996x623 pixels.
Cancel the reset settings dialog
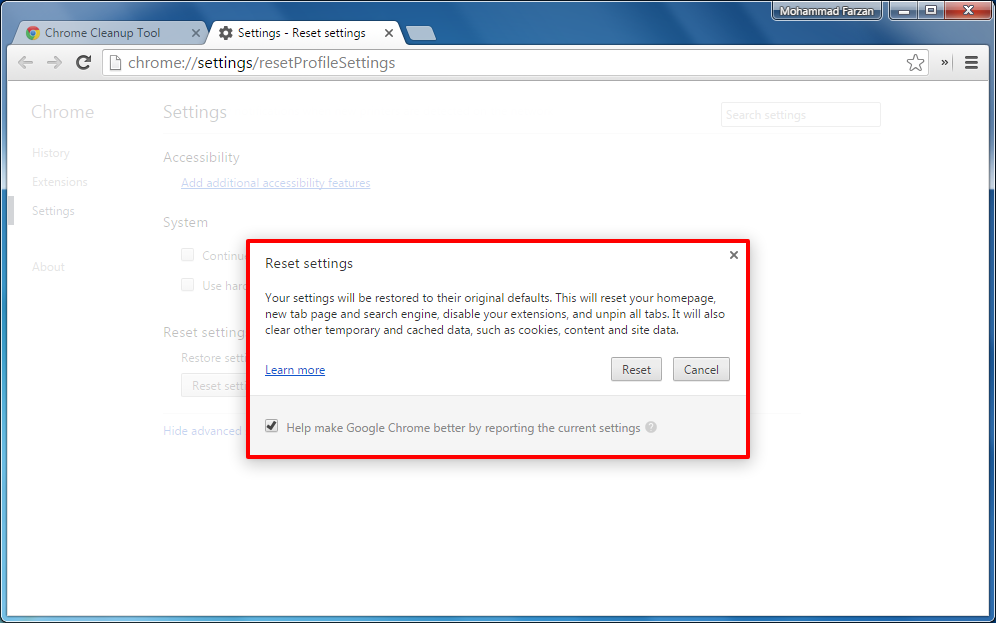pos(701,370)
